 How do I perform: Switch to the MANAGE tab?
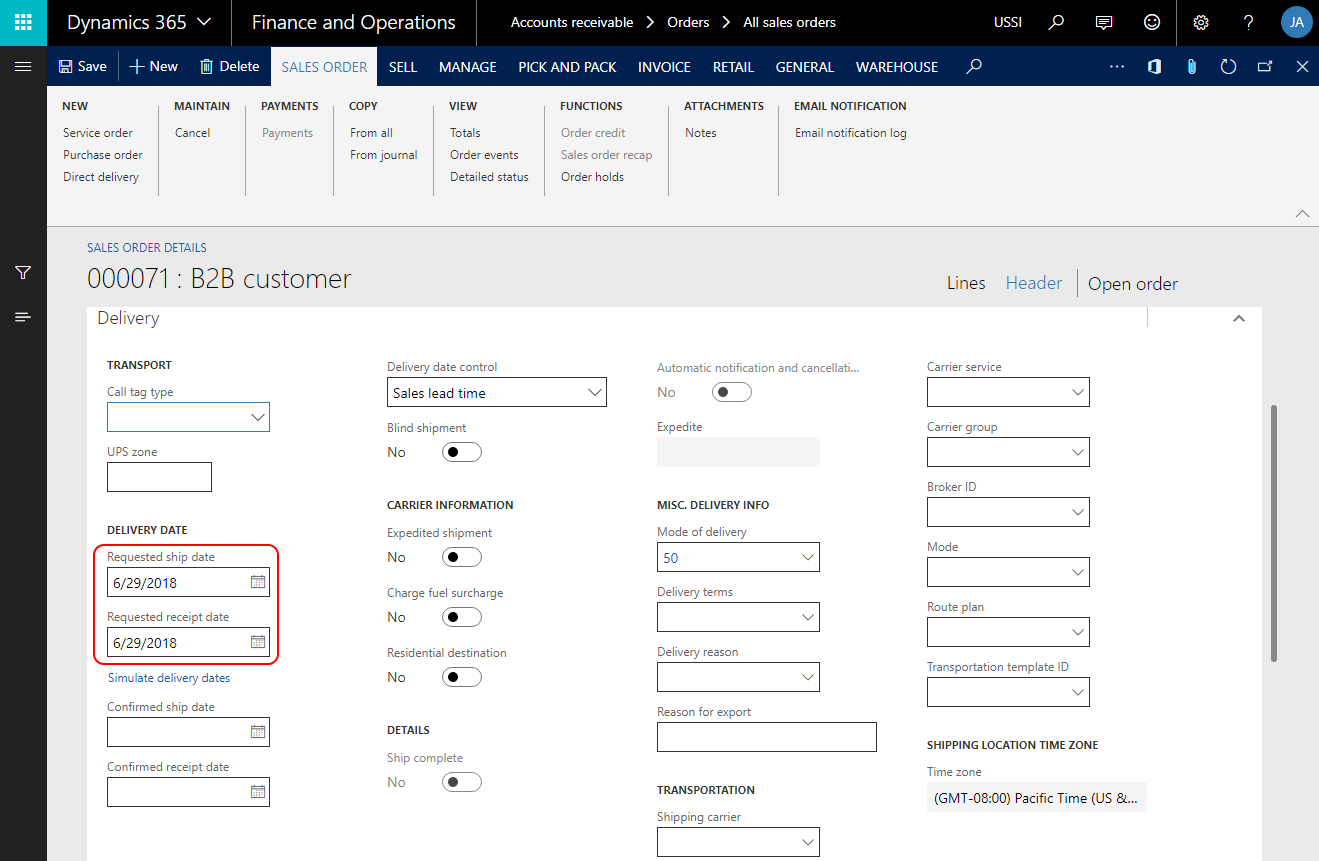(468, 67)
